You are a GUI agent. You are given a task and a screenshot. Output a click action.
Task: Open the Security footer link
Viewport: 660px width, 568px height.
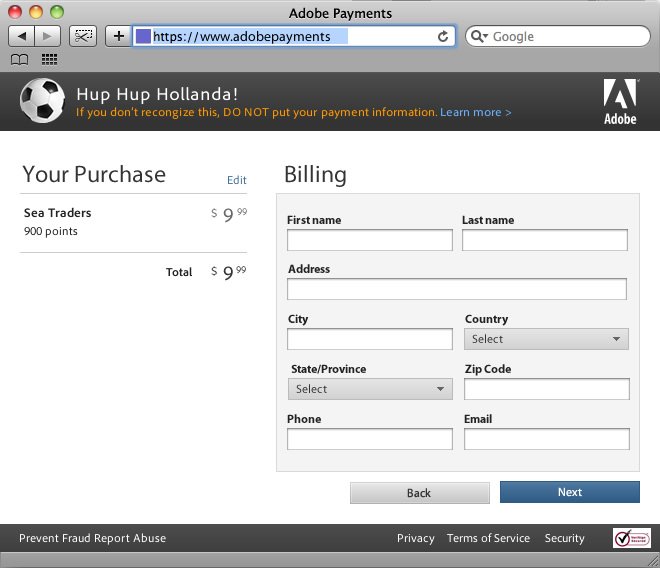(564, 538)
